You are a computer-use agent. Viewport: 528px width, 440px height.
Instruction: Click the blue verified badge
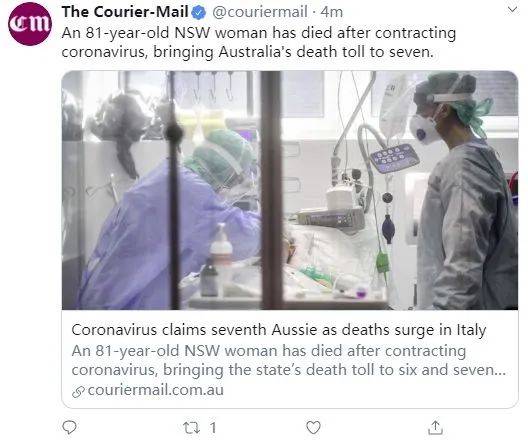[199, 13]
